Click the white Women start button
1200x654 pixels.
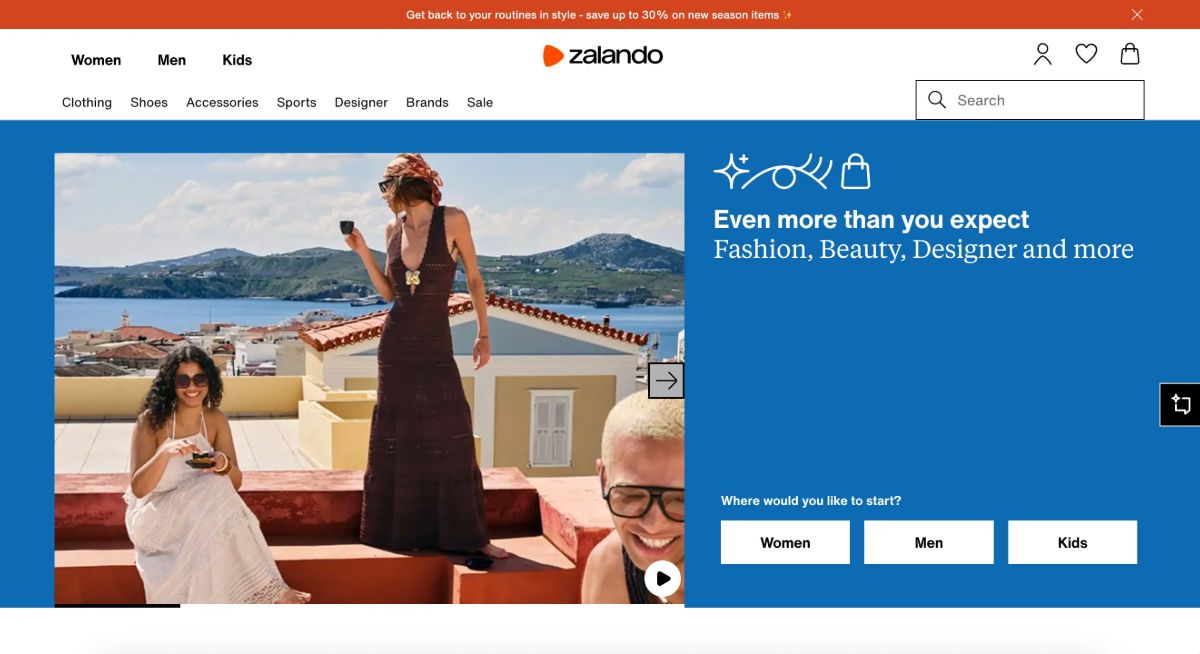[x=785, y=542]
